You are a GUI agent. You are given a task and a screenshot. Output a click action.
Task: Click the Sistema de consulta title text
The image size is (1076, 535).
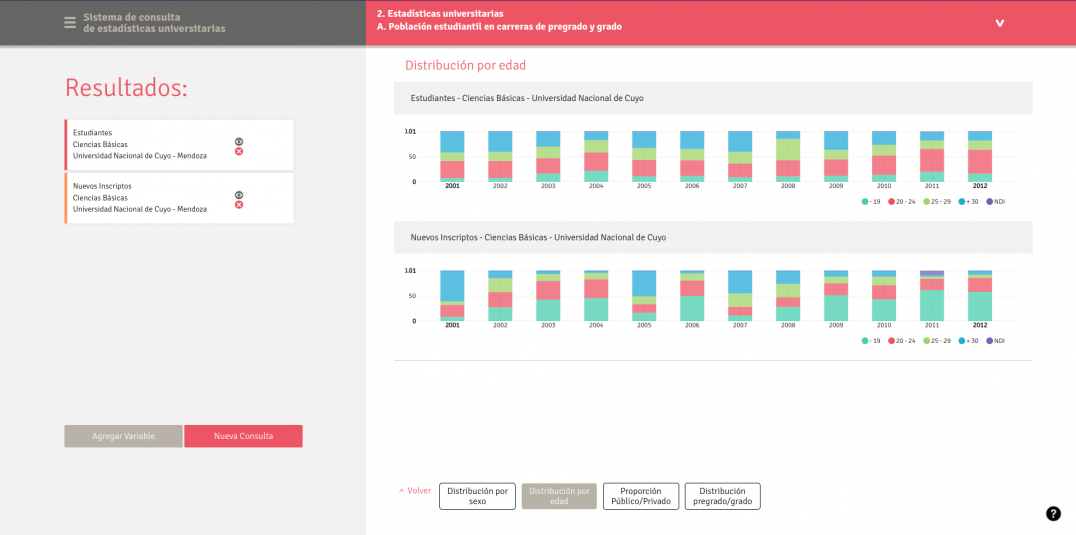click(154, 23)
